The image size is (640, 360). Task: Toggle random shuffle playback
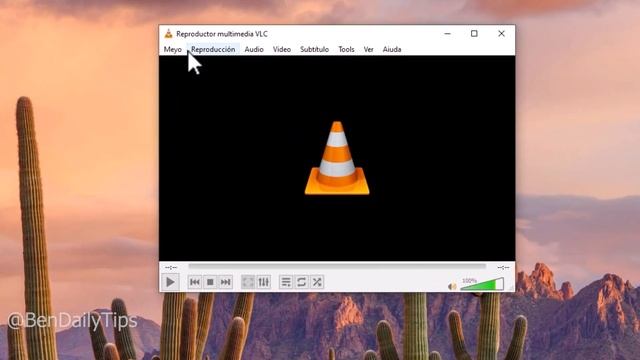click(x=317, y=282)
